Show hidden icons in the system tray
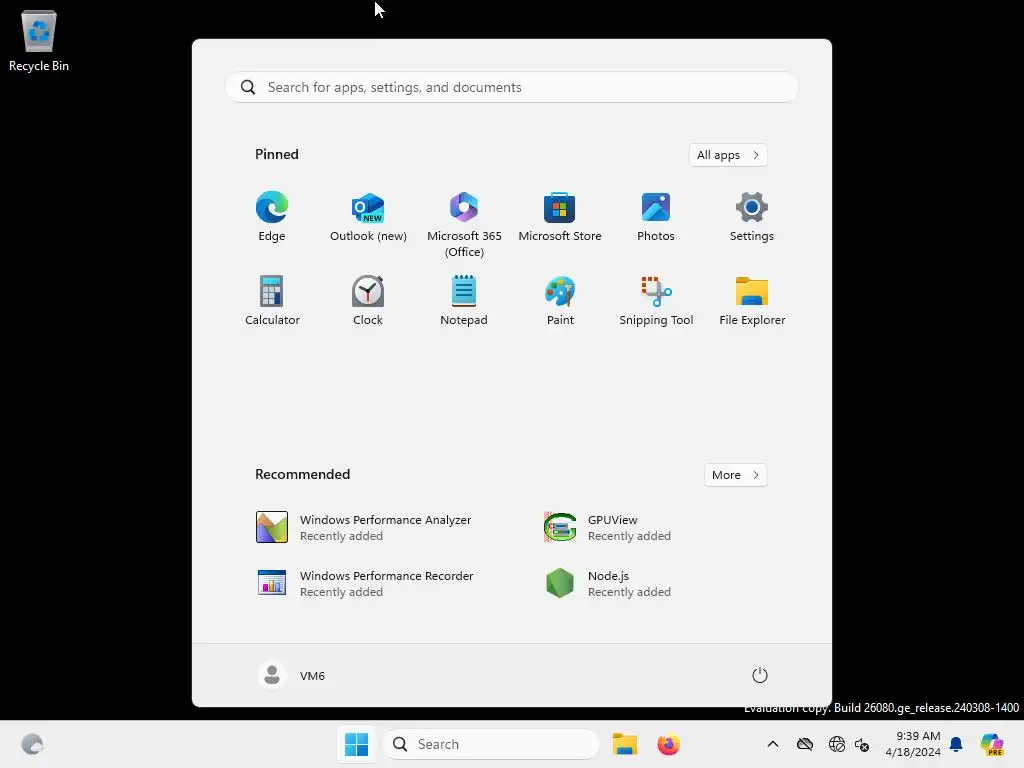The image size is (1024, 768). pos(773,744)
